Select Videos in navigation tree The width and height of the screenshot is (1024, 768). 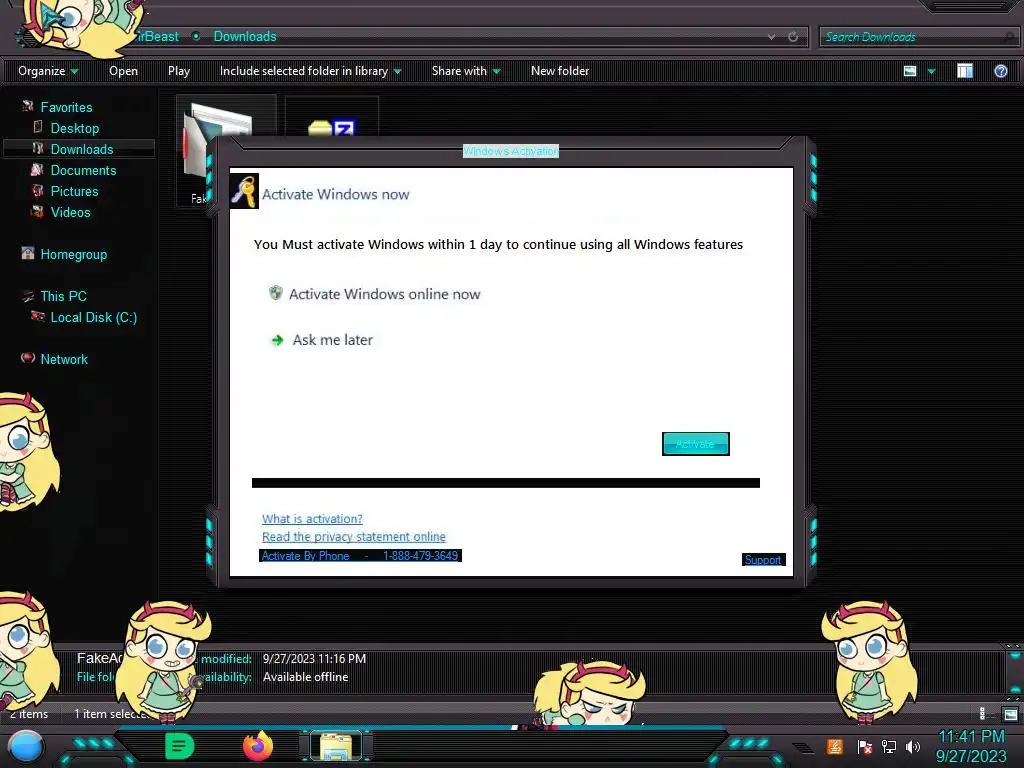coord(71,212)
